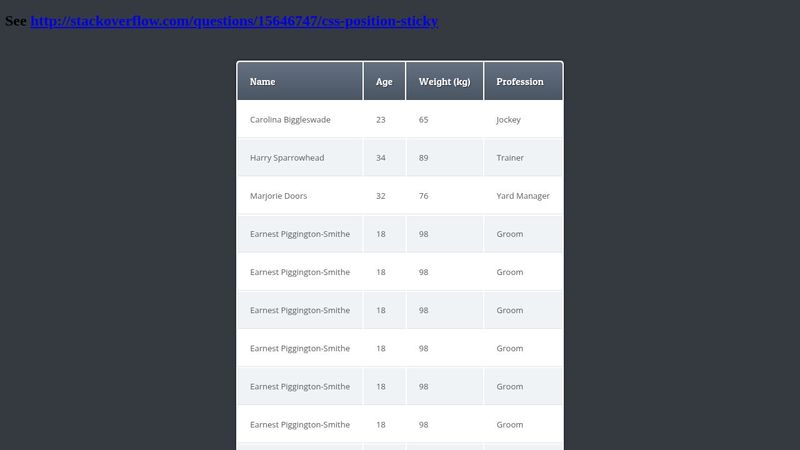Click the Name column header
Viewport: 800px width, 450px height.
click(x=300, y=81)
